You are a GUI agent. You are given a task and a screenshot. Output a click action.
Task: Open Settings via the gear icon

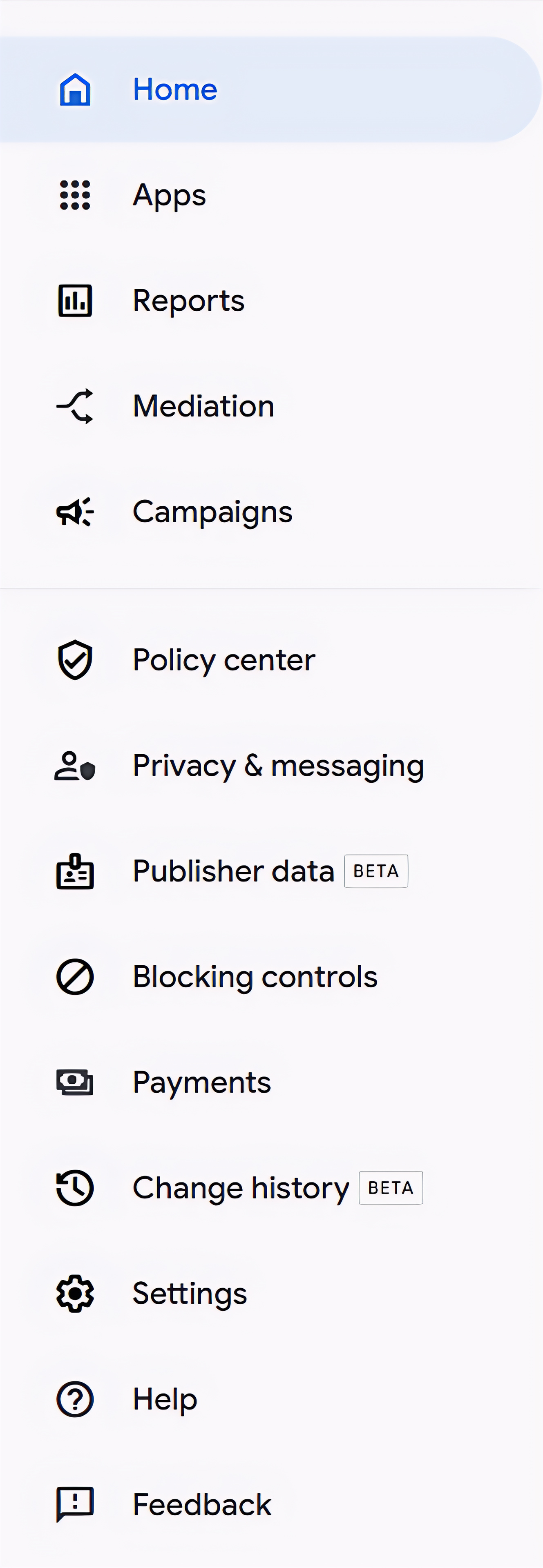coord(74,1294)
